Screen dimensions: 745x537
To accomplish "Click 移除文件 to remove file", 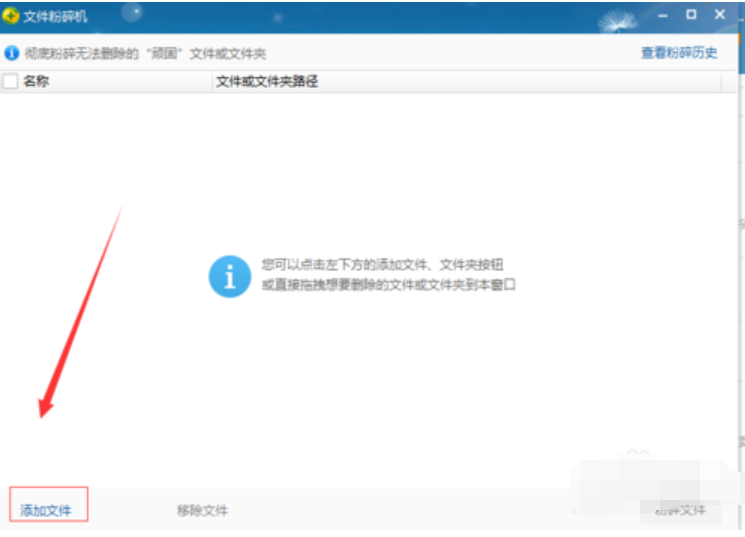I will 202,510.
